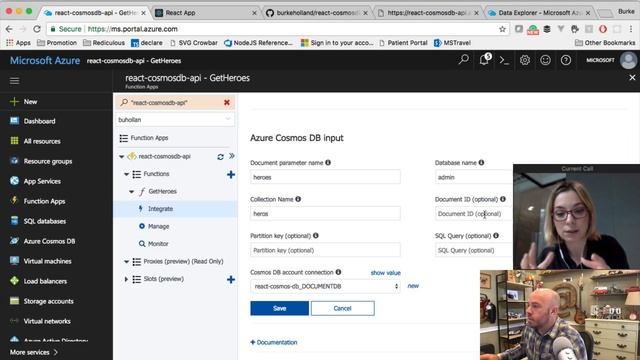Expand react-cosmosdb-api double chevron
Screen dimensions: 640x360
(232, 156)
